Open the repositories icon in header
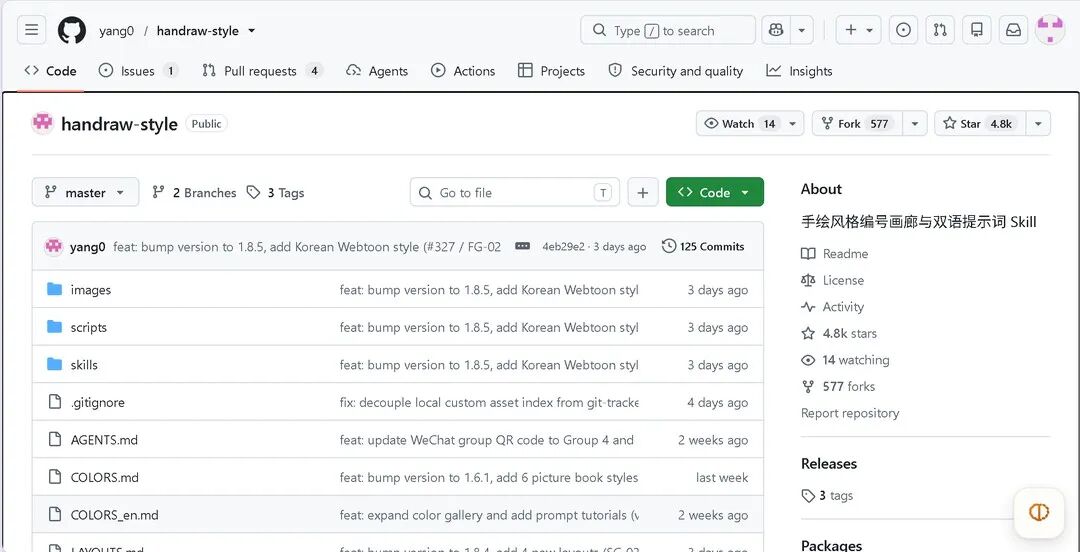This screenshot has height=552, width=1080. [x=977, y=30]
